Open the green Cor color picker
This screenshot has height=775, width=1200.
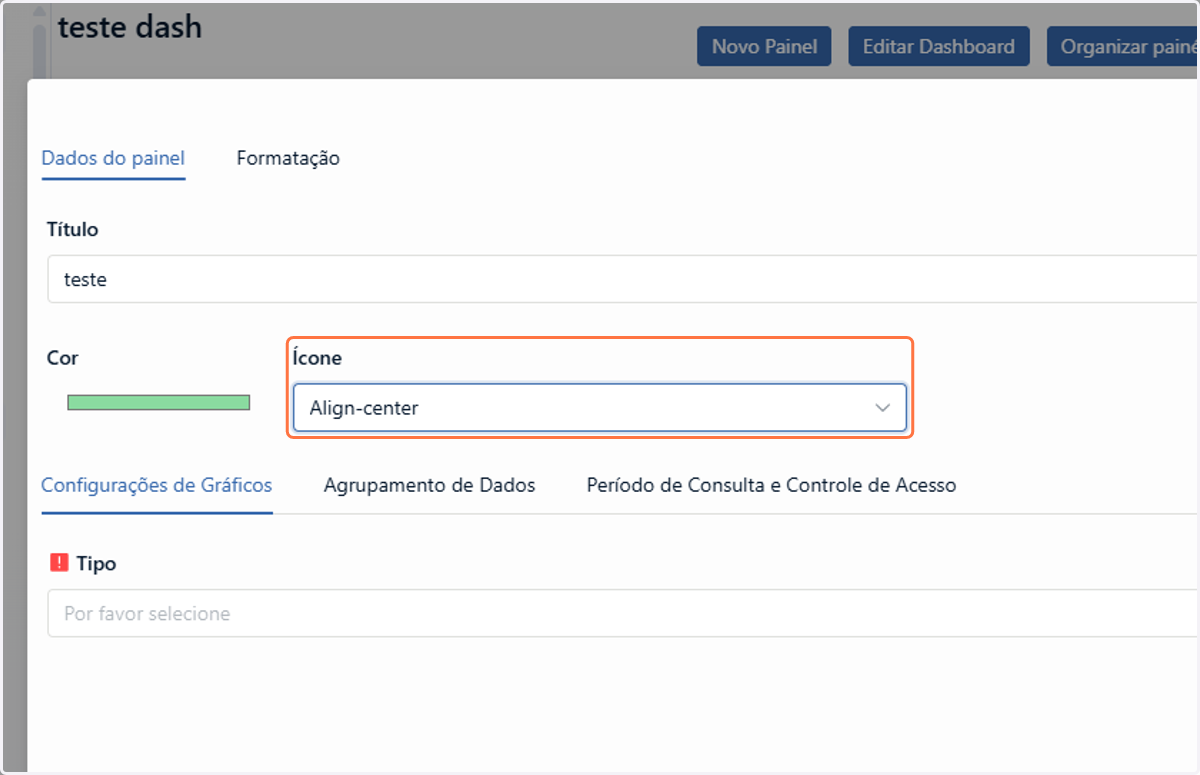pyautogui.click(x=158, y=402)
